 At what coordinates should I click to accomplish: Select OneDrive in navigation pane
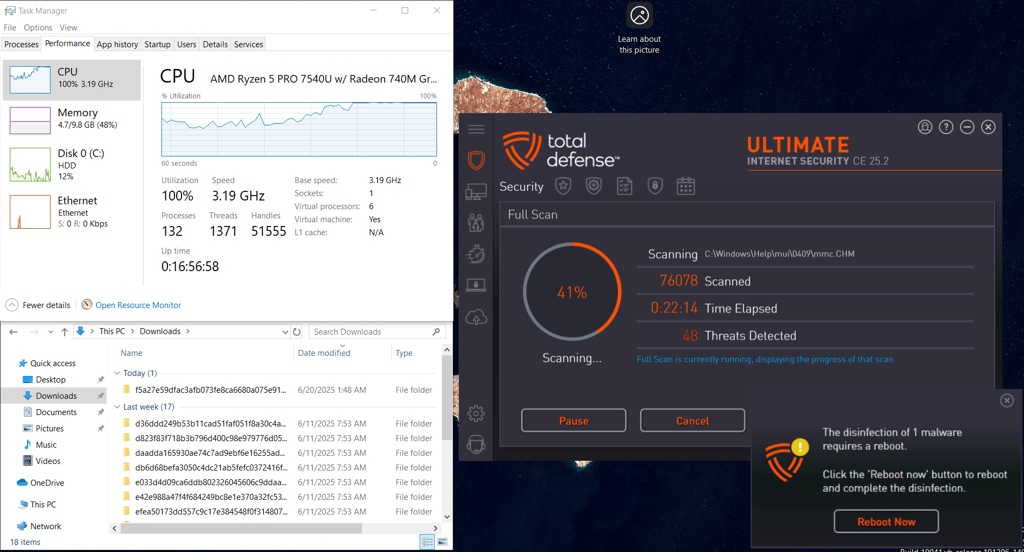pos(47,483)
